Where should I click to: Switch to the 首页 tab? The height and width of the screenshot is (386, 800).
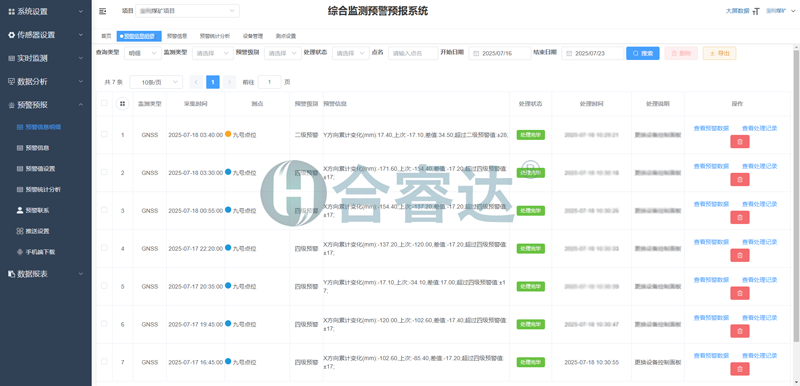pos(106,36)
